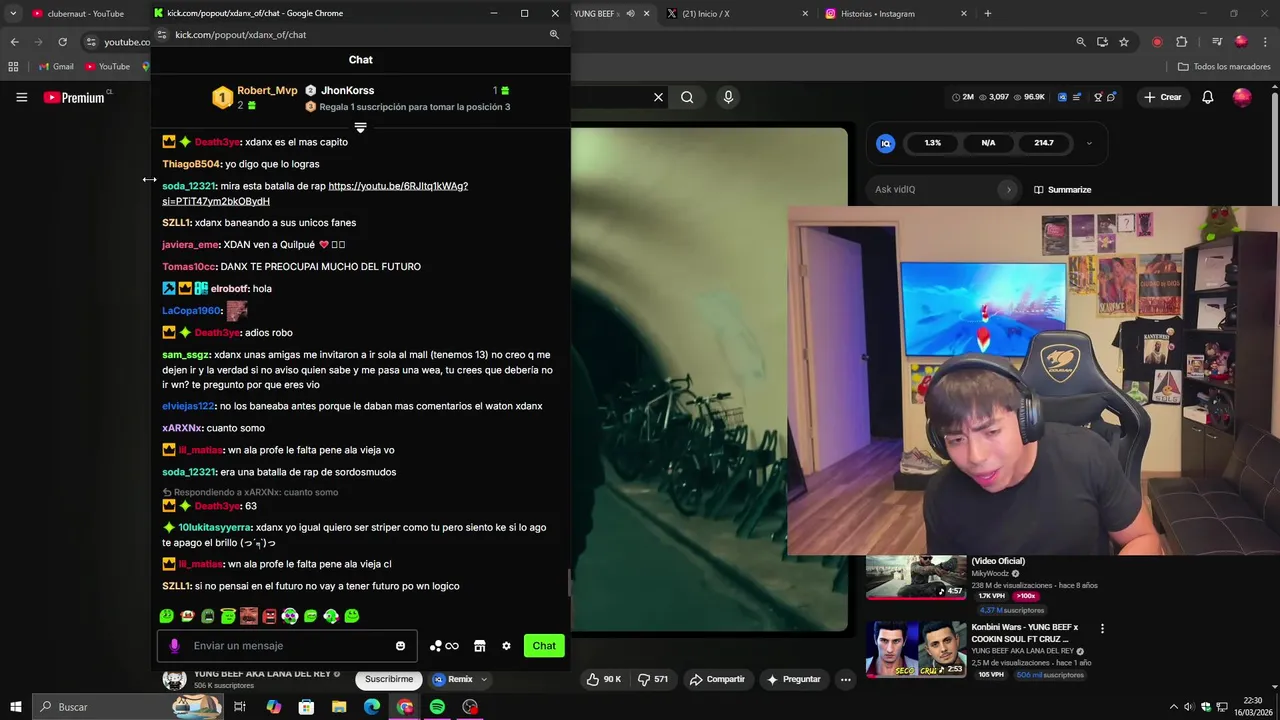The width and height of the screenshot is (1280, 720).
Task: Open the Kick channel points icon
Action: 444,646
